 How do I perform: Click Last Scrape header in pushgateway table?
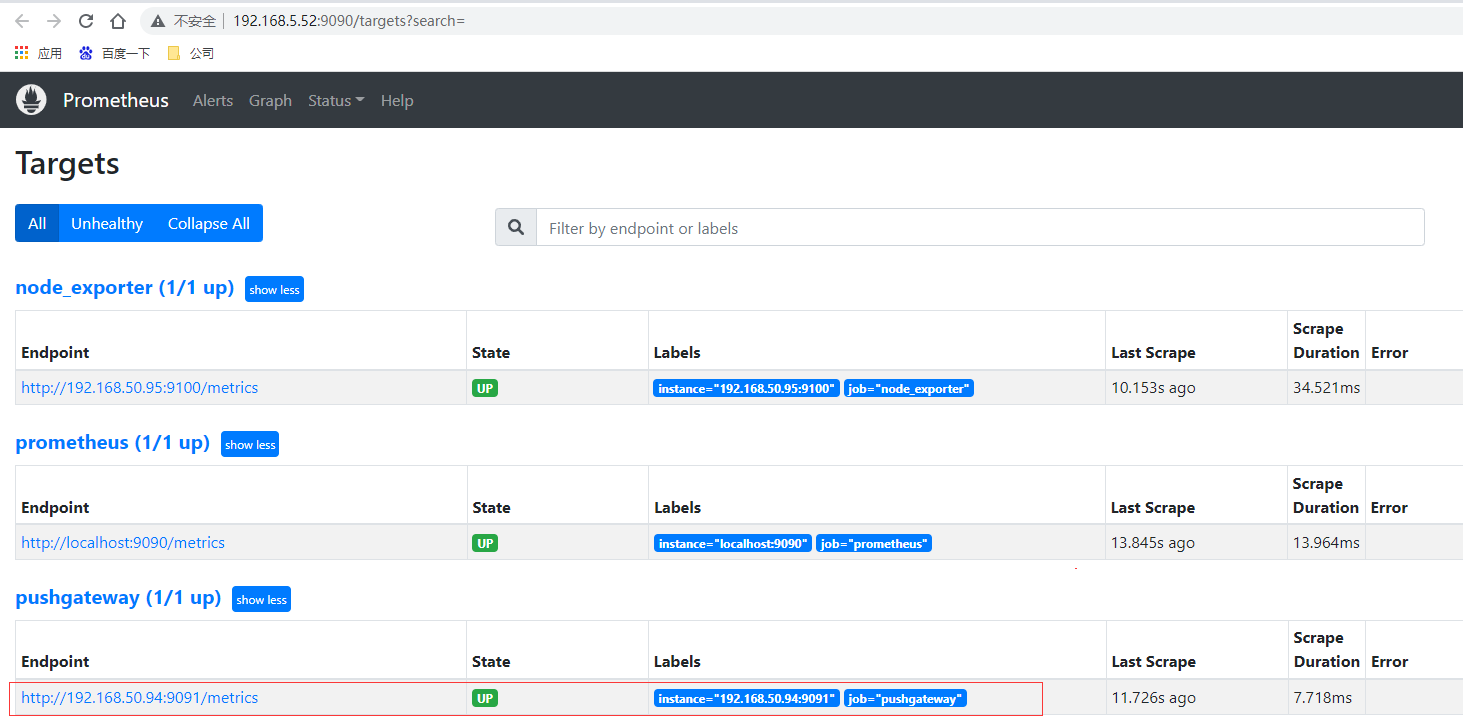point(1153,662)
